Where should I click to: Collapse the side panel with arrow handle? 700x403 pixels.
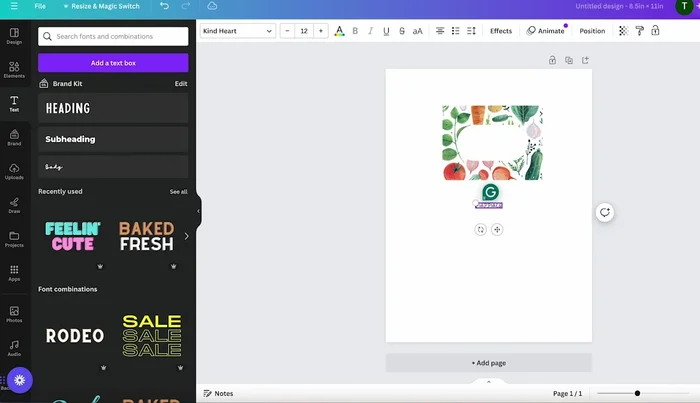point(198,211)
